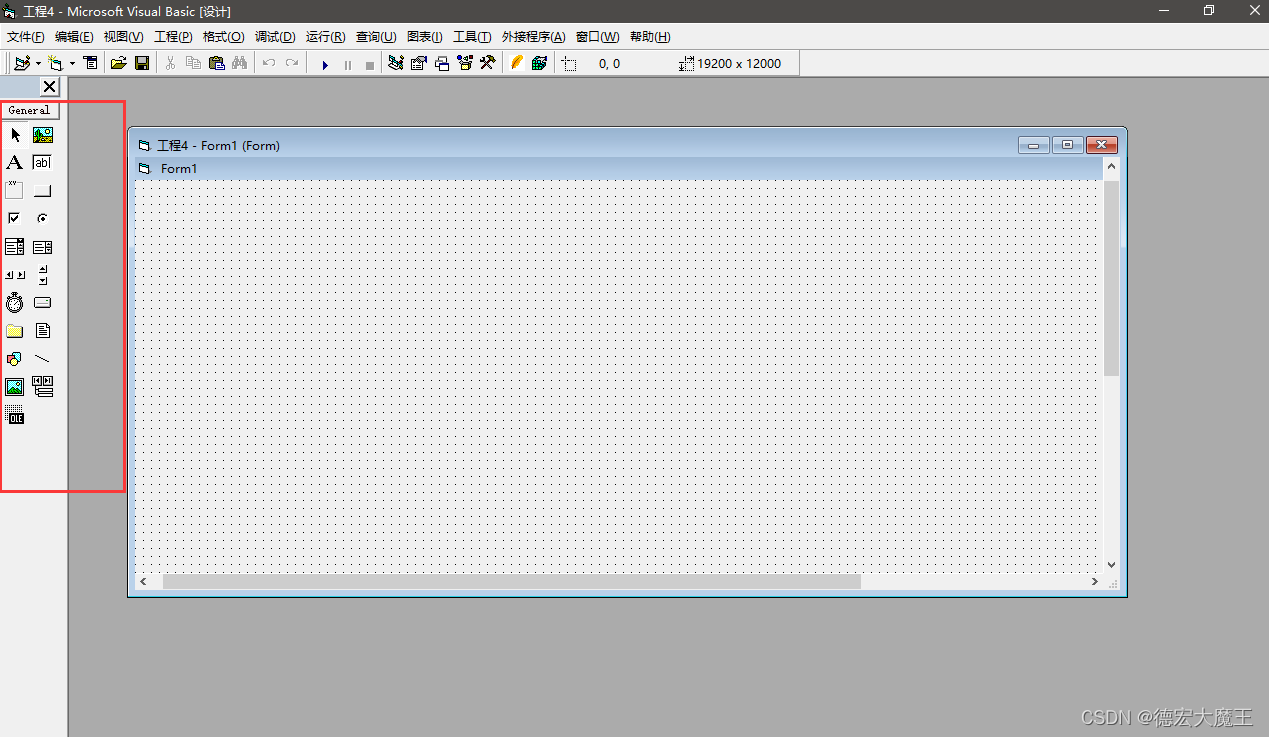1269x737 pixels.
Task: Expand the Add Project dropdown arrow
Action: pyautogui.click(x=38, y=63)
